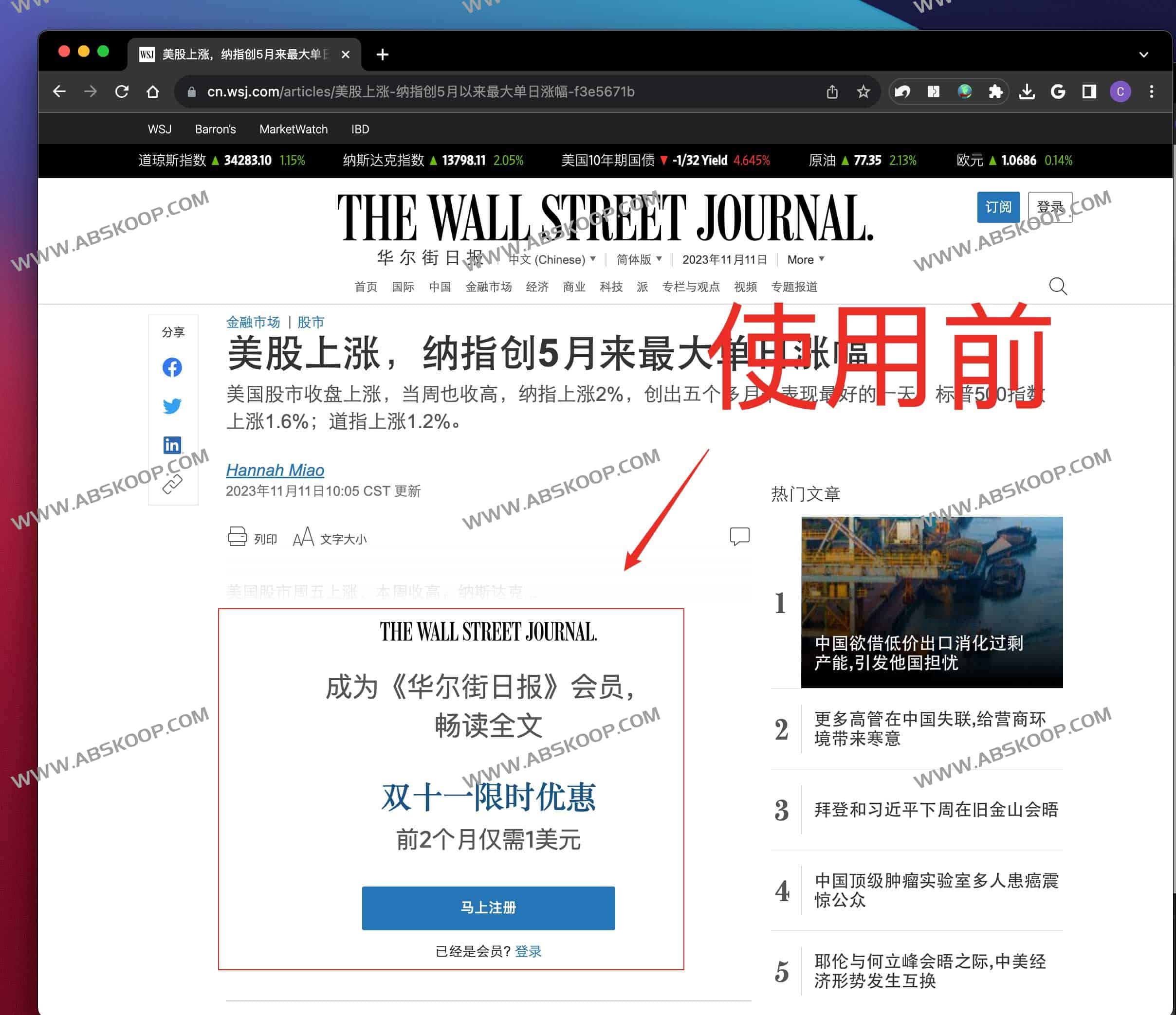Toggle the side panel icon
This screenshot has width=1176, height=1015.
tap(1089, 91)
